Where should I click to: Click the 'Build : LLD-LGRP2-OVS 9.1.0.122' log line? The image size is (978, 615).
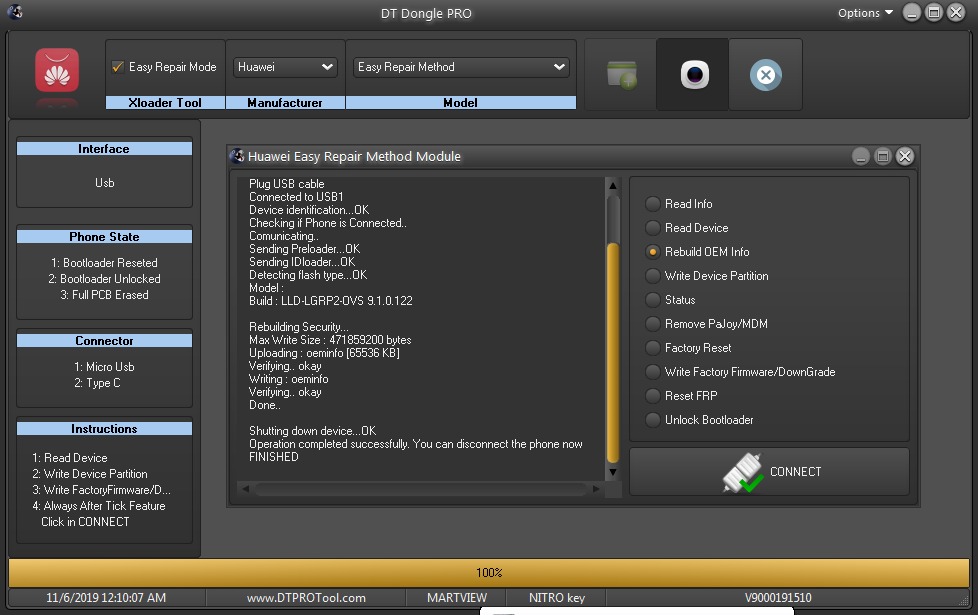331,301
